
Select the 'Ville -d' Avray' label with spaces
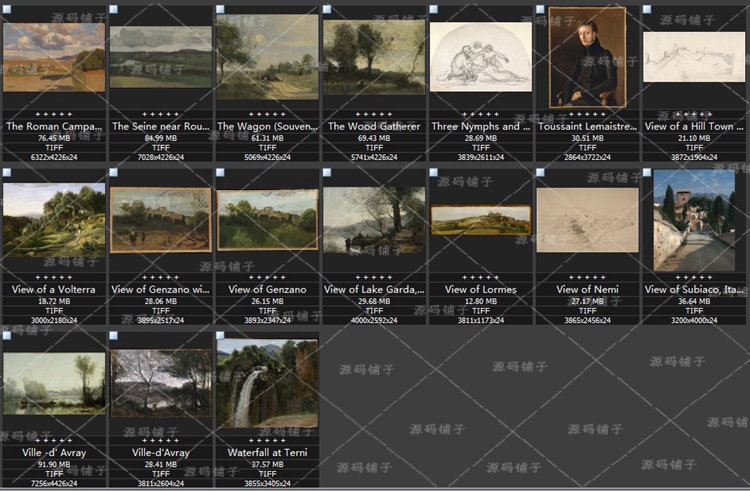point(54,453)
